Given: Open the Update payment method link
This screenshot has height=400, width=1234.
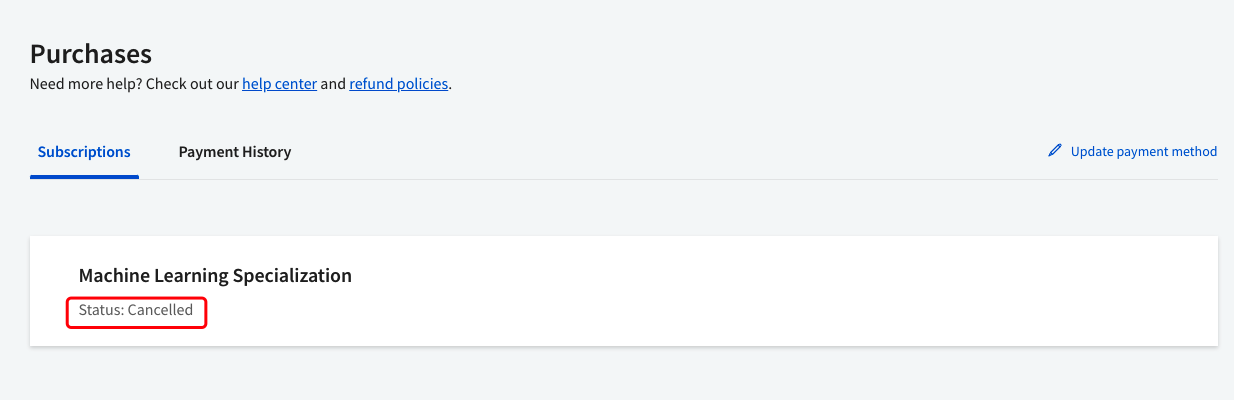Looking at the screenshot, I should 1143,152.
